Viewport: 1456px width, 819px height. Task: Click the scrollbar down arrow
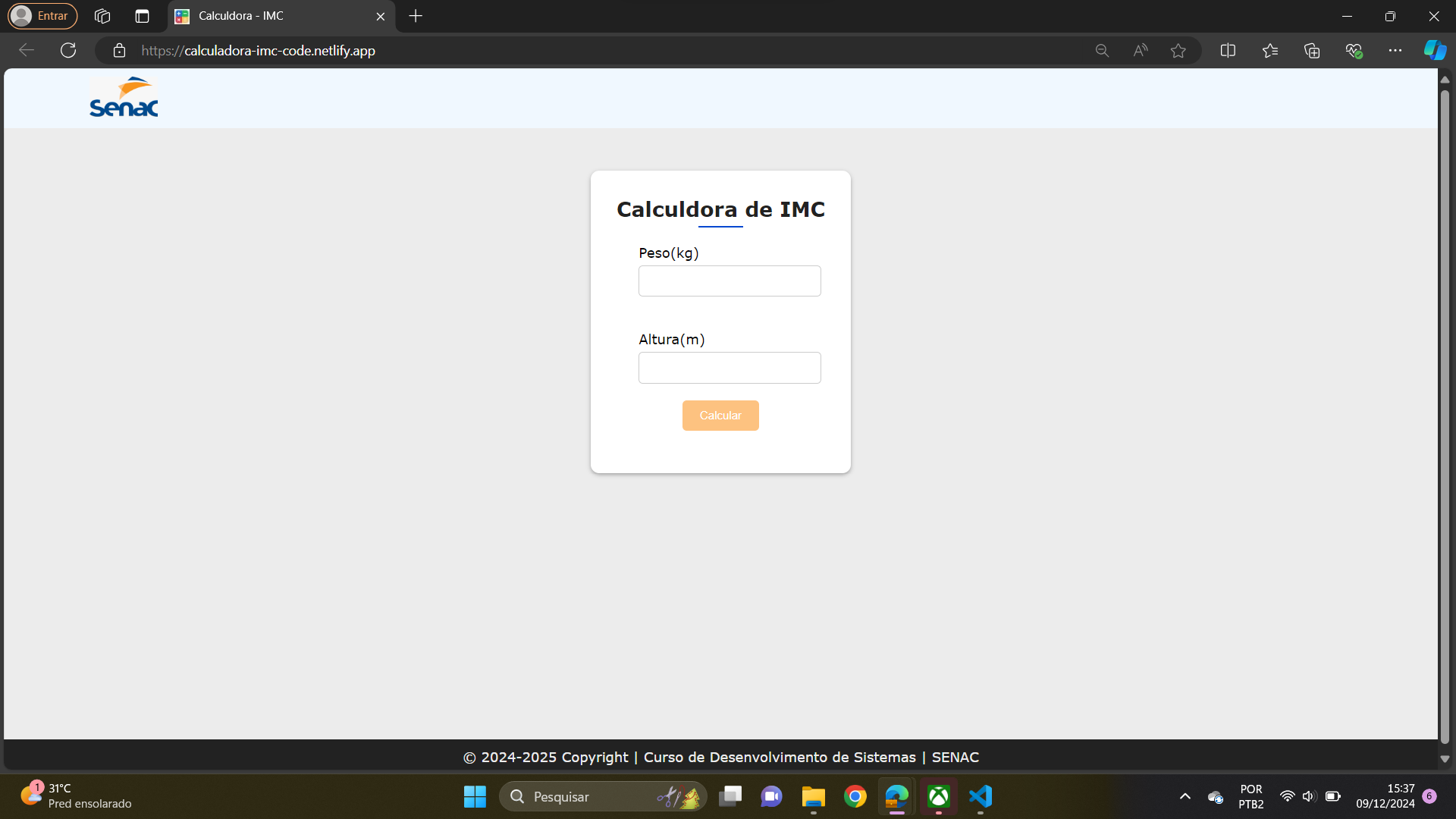pyautogui.click(x=1445, y=759)
